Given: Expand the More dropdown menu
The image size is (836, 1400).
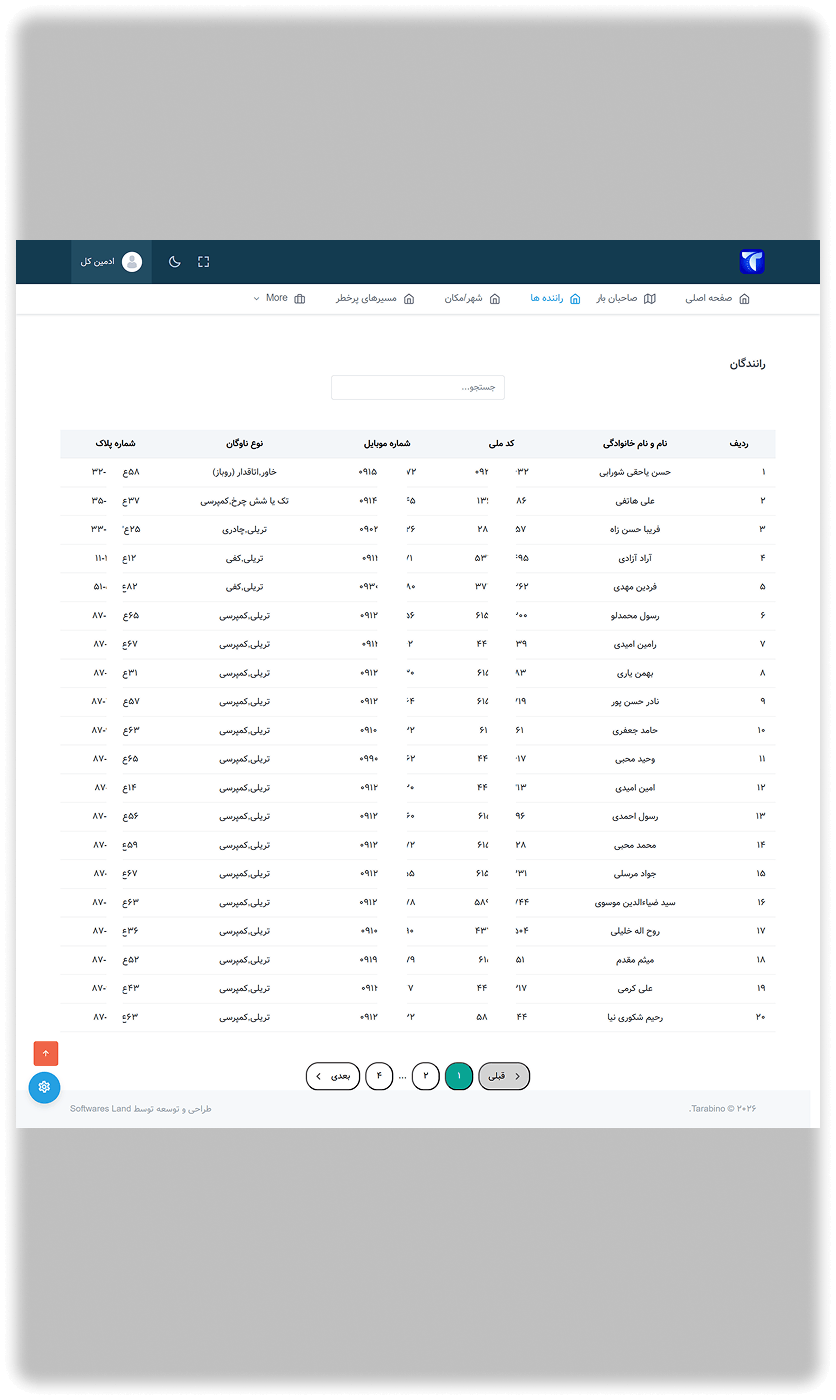Looking at the screenshot, I should click(279, 298).
